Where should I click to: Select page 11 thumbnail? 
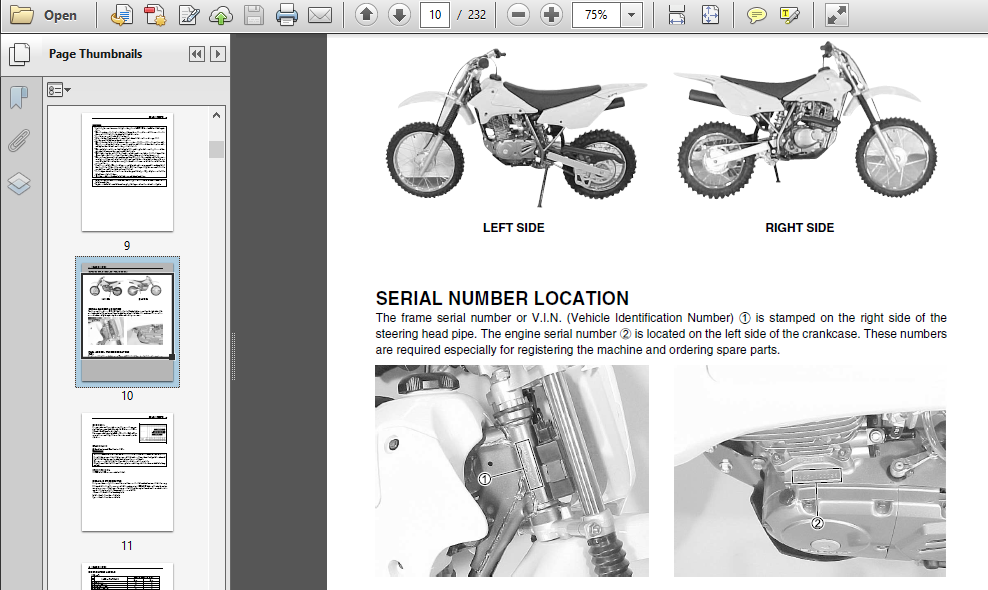click(127, 471)
